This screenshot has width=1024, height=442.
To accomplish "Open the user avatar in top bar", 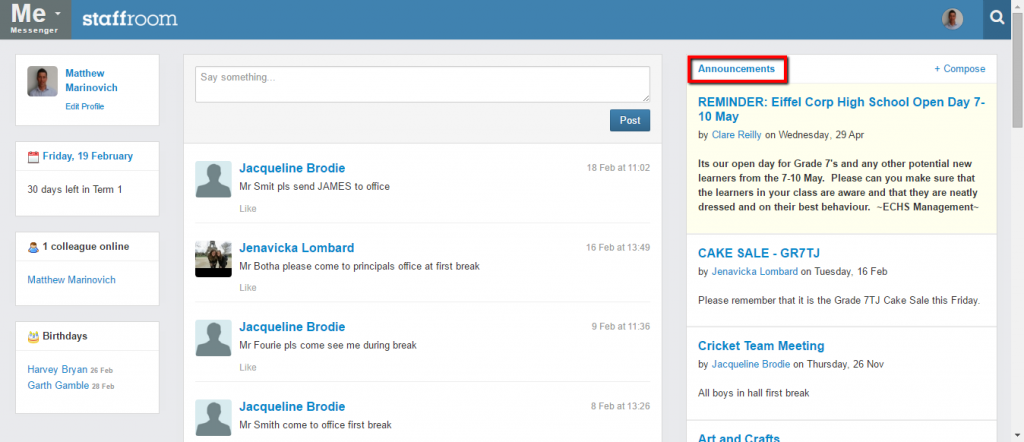I will [x=952, y=19].
